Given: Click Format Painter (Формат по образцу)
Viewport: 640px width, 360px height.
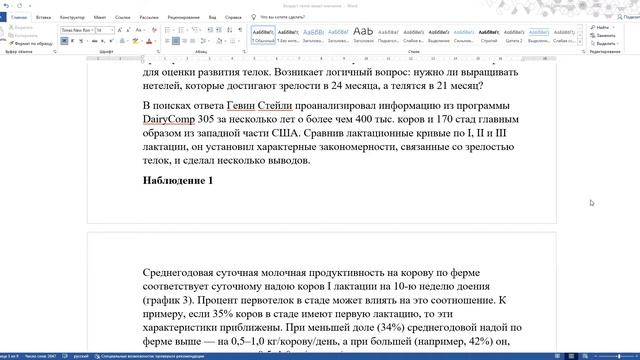Looking at the screenshot, I should tap(31, 43).
